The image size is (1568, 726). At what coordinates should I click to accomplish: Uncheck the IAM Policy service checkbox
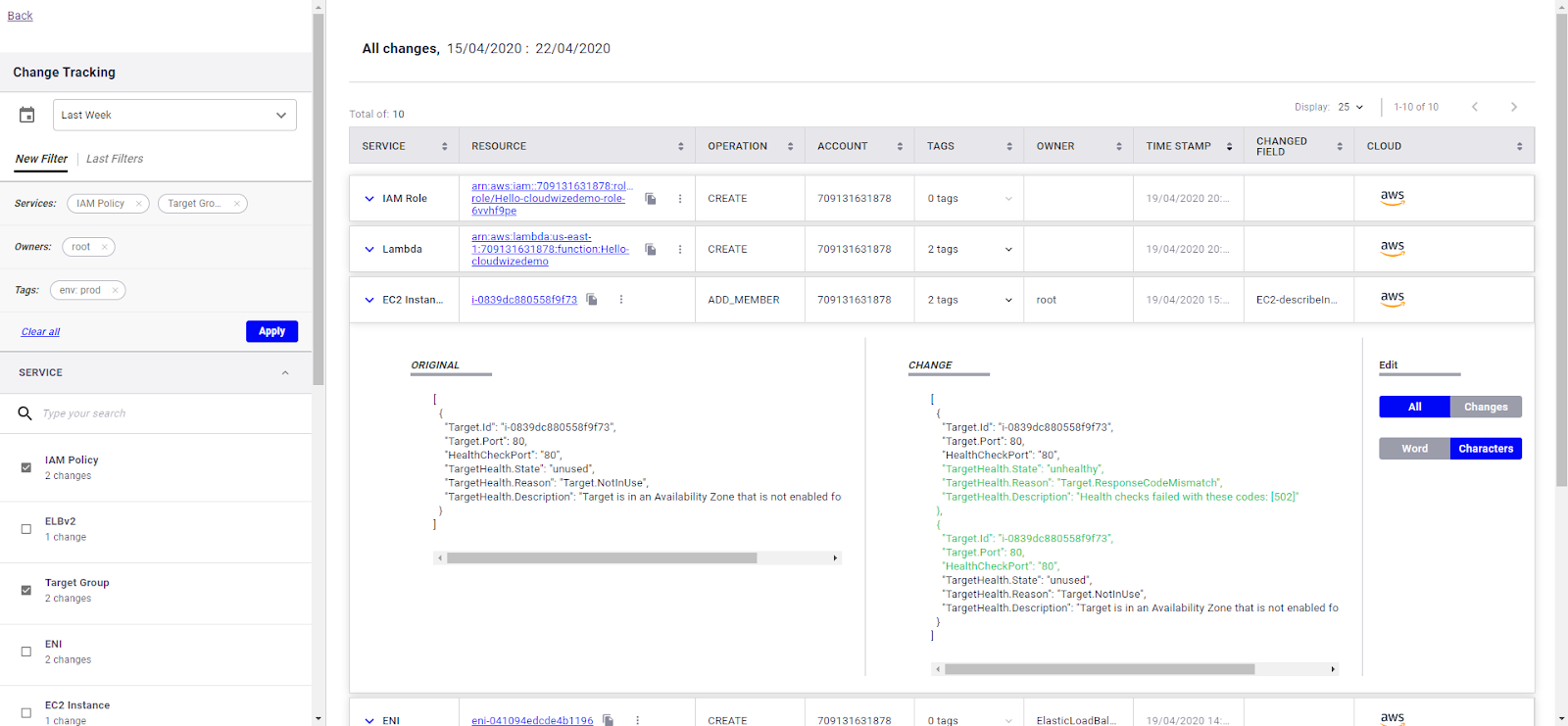26,467
